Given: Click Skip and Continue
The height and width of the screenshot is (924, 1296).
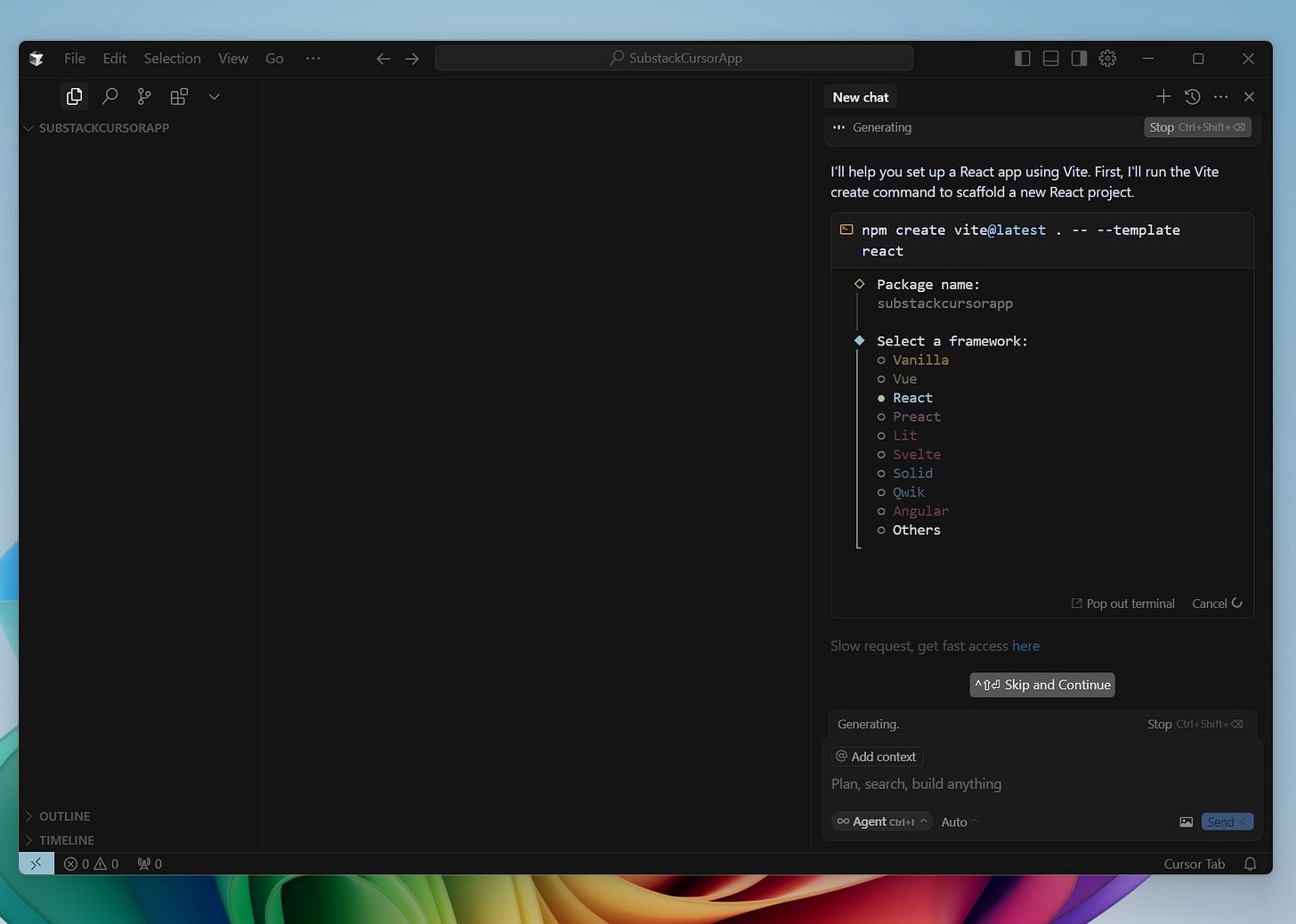Looking at the screenshot, I should click(x=1042, y=685).
